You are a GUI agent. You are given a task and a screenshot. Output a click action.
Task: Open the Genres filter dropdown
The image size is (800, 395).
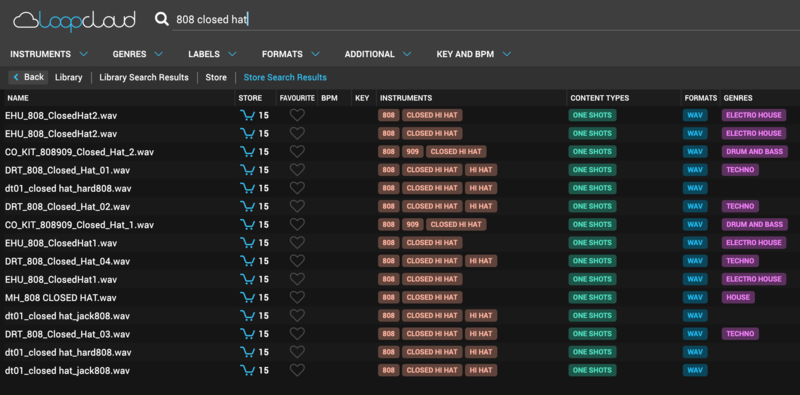[x=138, y=54]
